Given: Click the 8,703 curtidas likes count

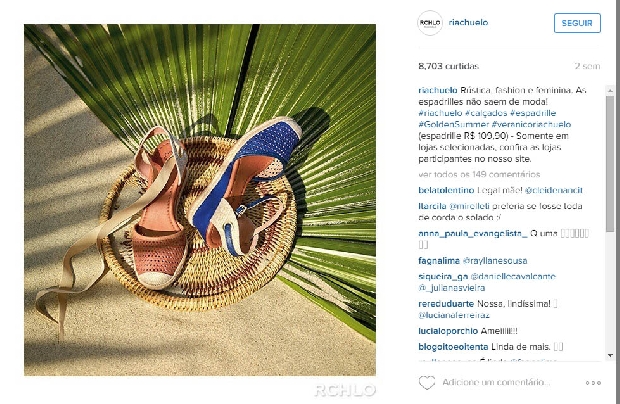Looking at the screenshot, I should 448,66.
